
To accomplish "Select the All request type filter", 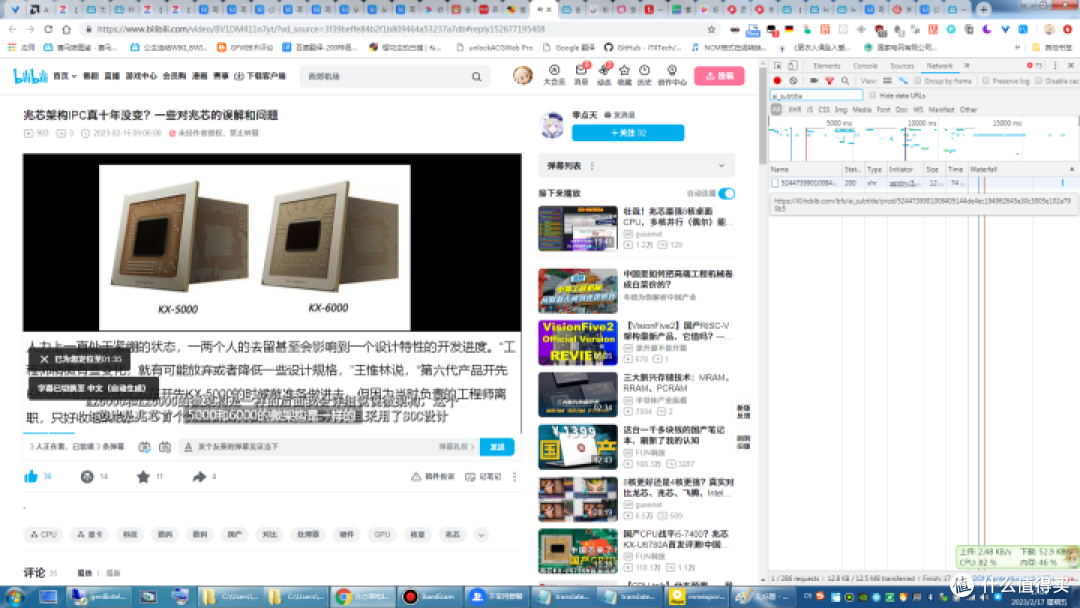I will 776,109.
